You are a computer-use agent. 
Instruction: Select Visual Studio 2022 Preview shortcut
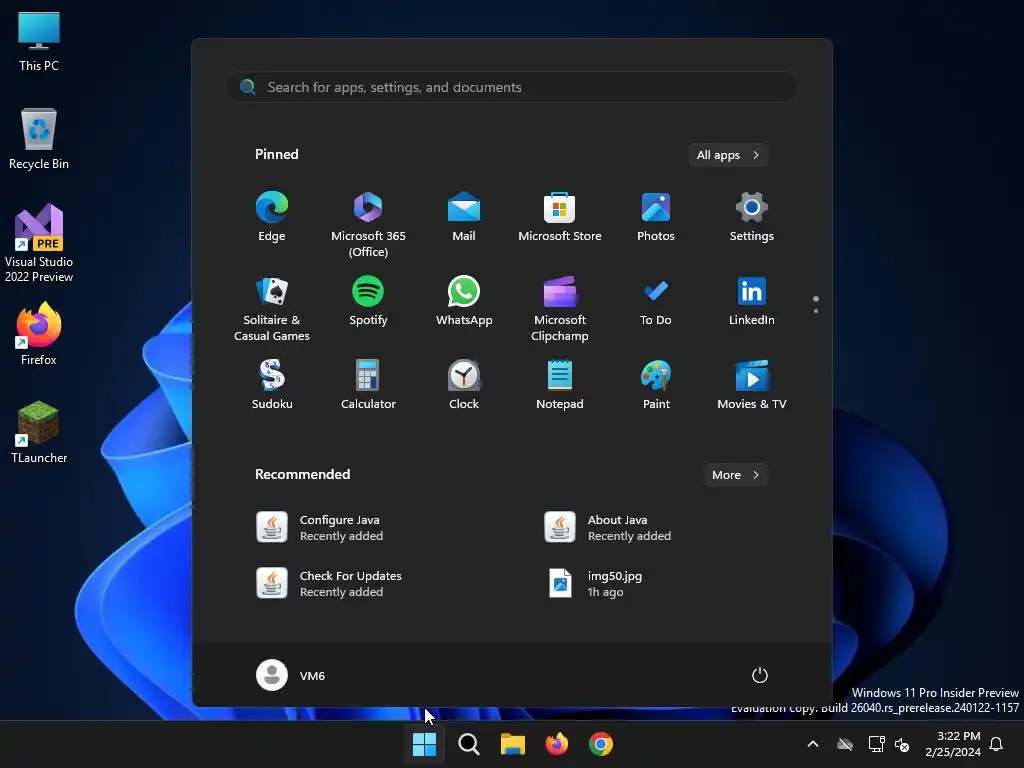39,243
